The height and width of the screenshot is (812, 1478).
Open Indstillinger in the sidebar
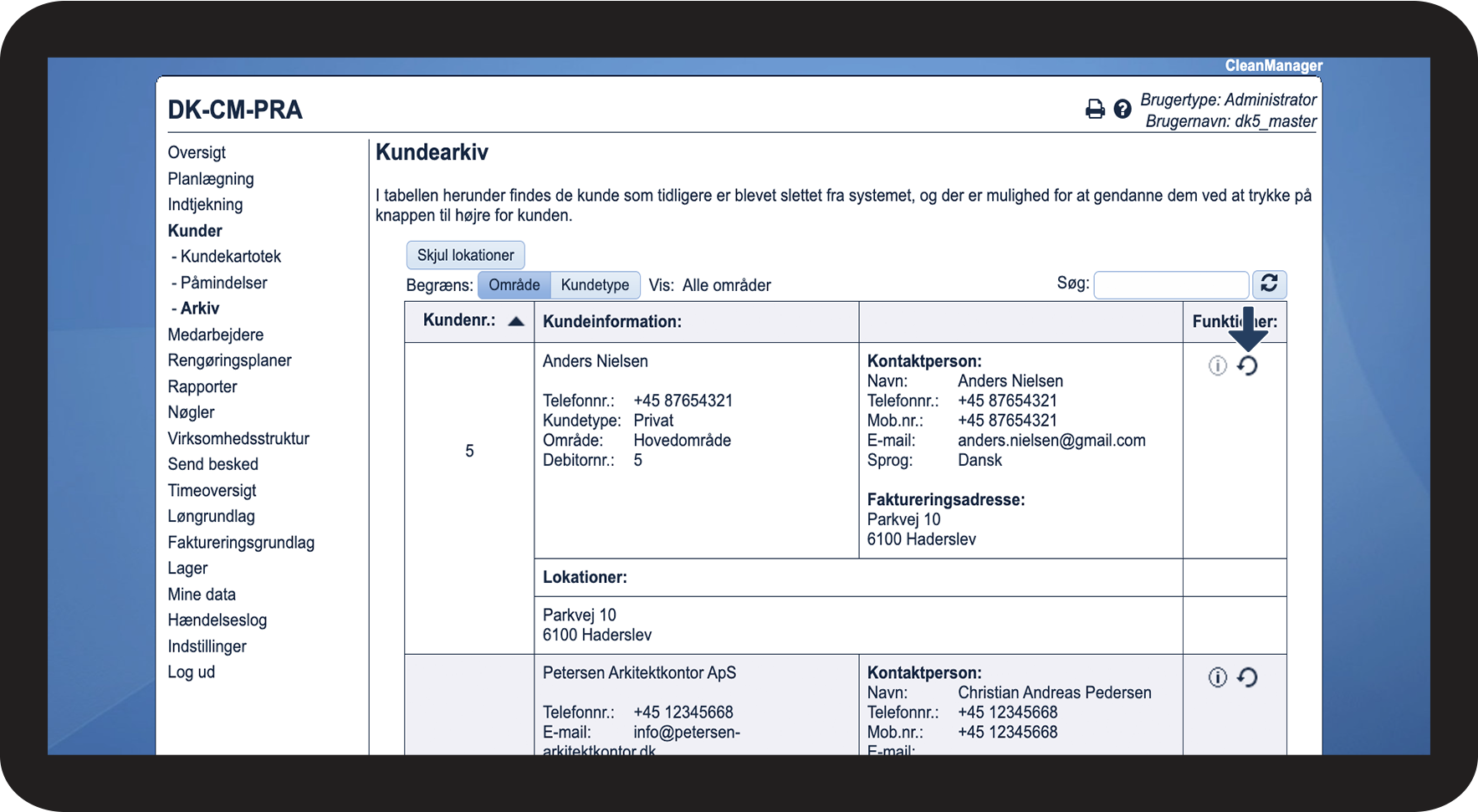tap(207, 646)
